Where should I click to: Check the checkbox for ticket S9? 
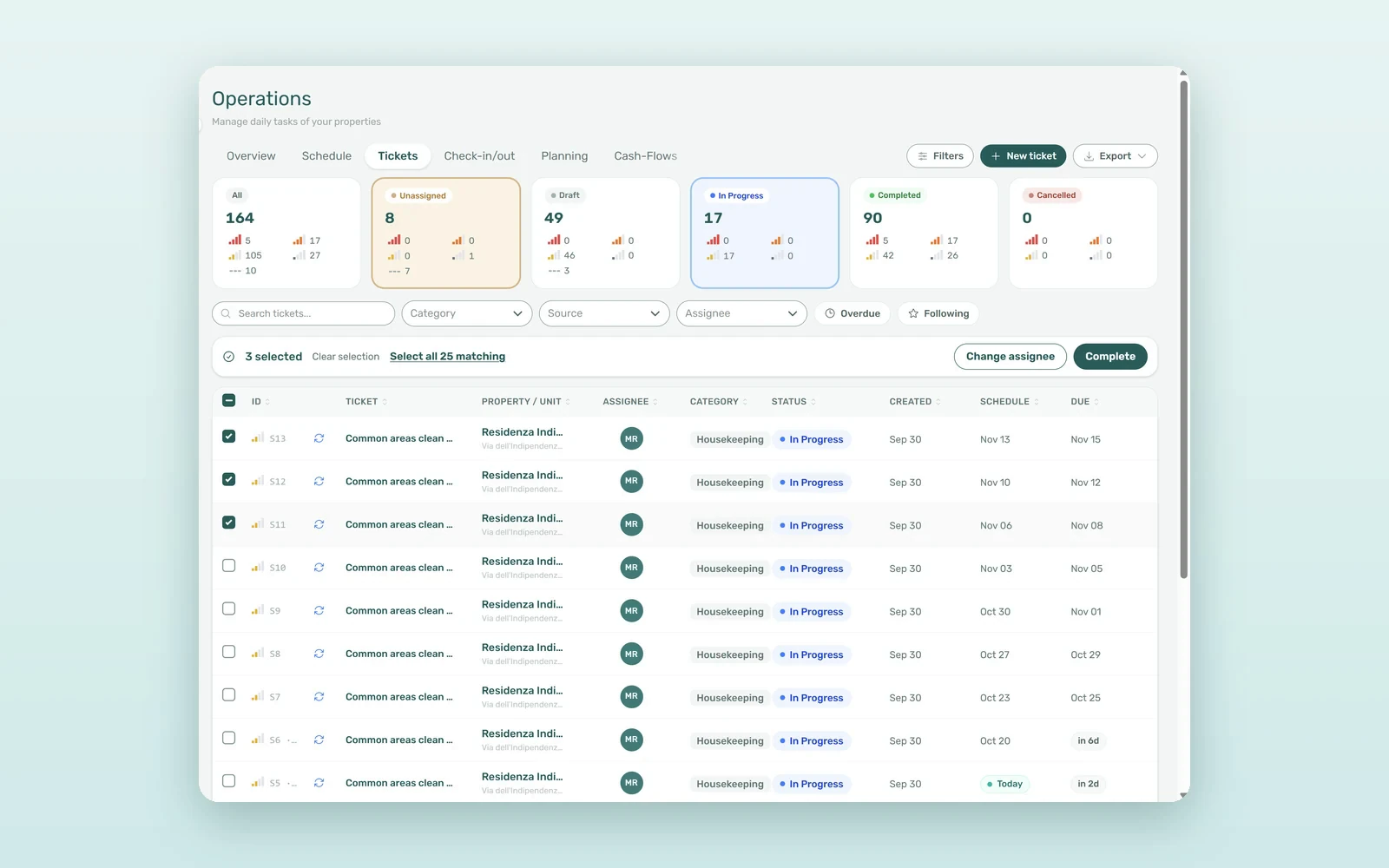(x=229, y=608)
